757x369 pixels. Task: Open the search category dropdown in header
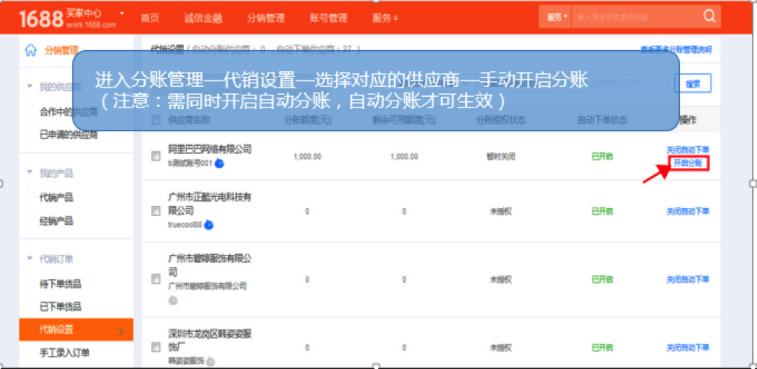click(x=555, y=17)
